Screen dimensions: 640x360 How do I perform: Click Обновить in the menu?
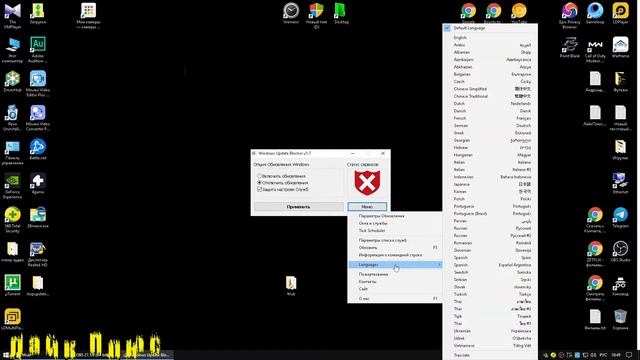395,248
